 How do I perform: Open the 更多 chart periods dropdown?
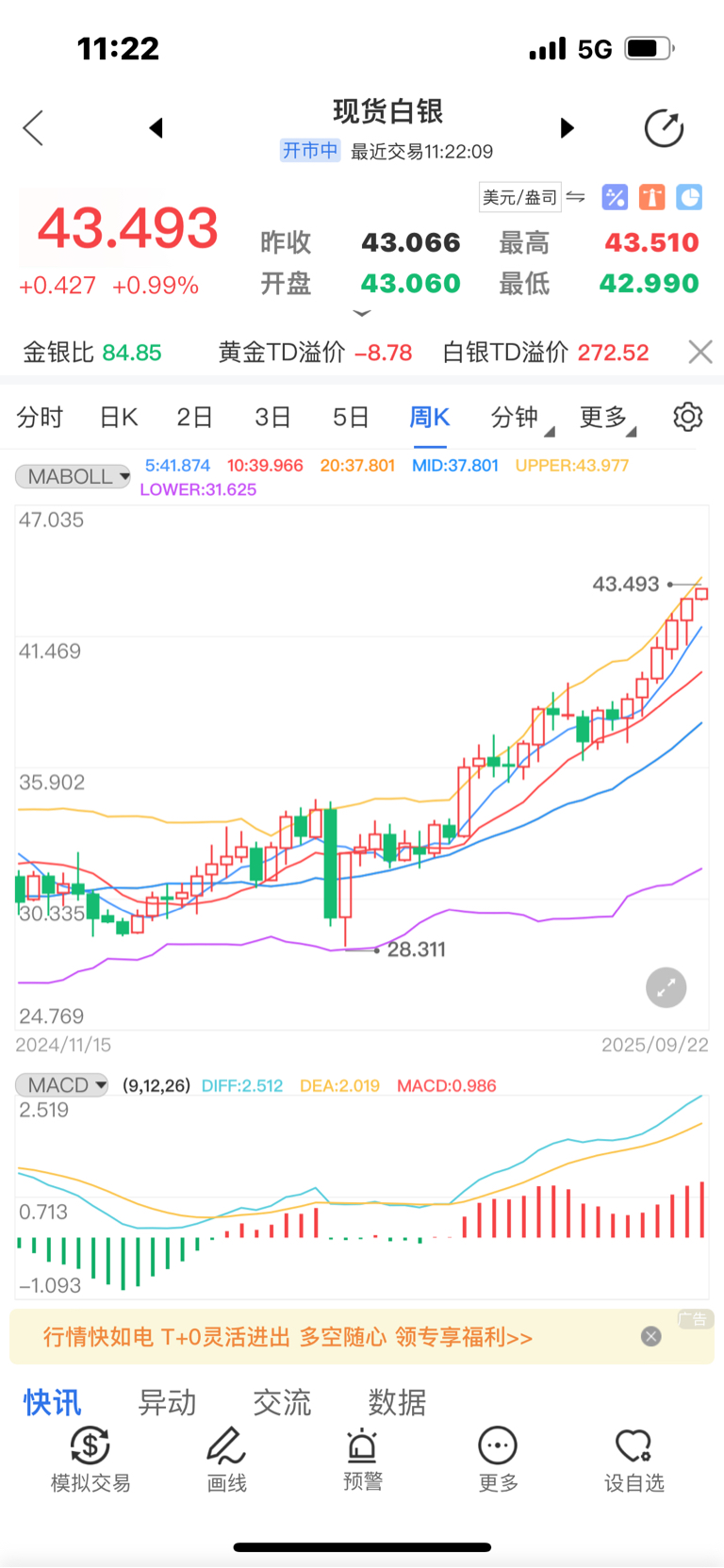tap(607, 418)
